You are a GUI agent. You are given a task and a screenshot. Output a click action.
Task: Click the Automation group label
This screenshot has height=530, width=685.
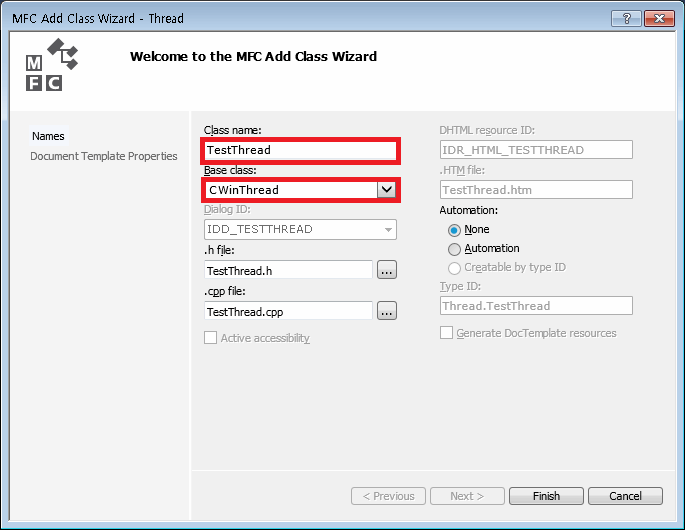pyautogui.click(x=469, y=210)
